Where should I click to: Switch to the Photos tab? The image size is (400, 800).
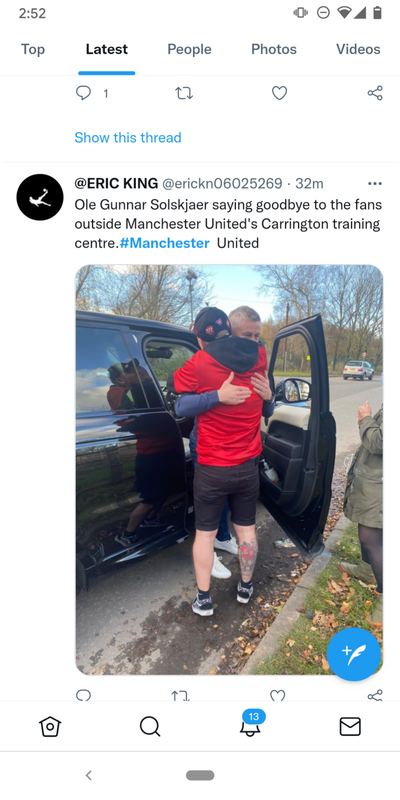click(274, 49)
